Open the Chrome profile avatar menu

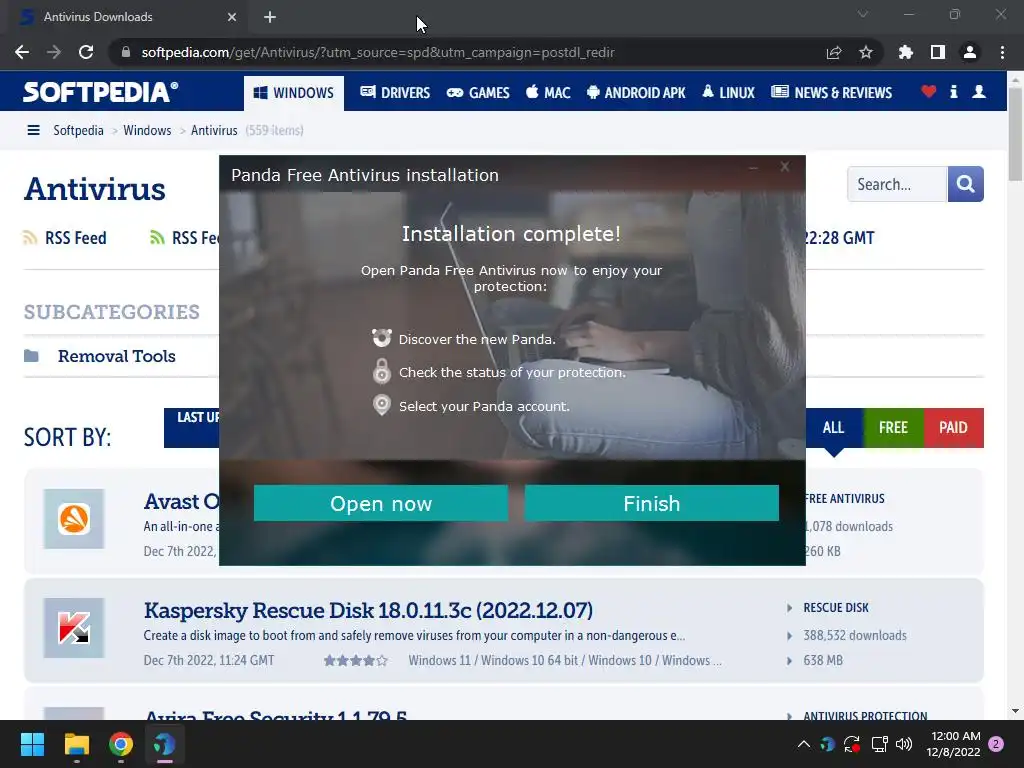970,52
